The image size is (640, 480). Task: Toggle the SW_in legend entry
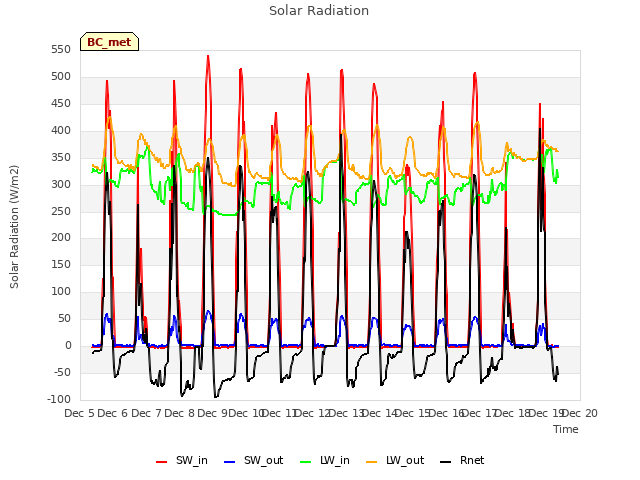pos(182,460)
